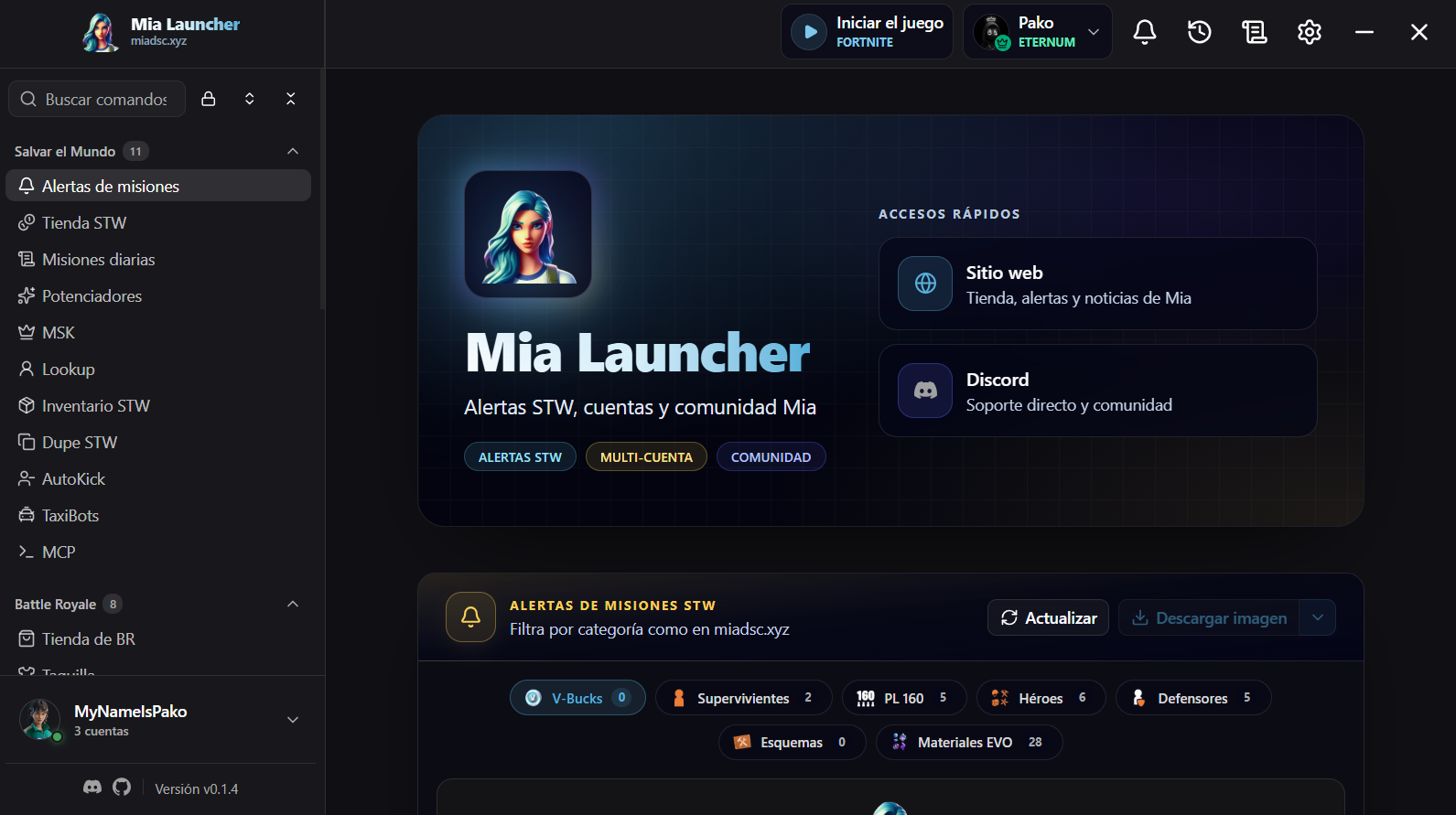The width and height of the screenshot is (1456, 815).
Task: Open GitHub icon in sidebar footer
Action: point(122,788)
